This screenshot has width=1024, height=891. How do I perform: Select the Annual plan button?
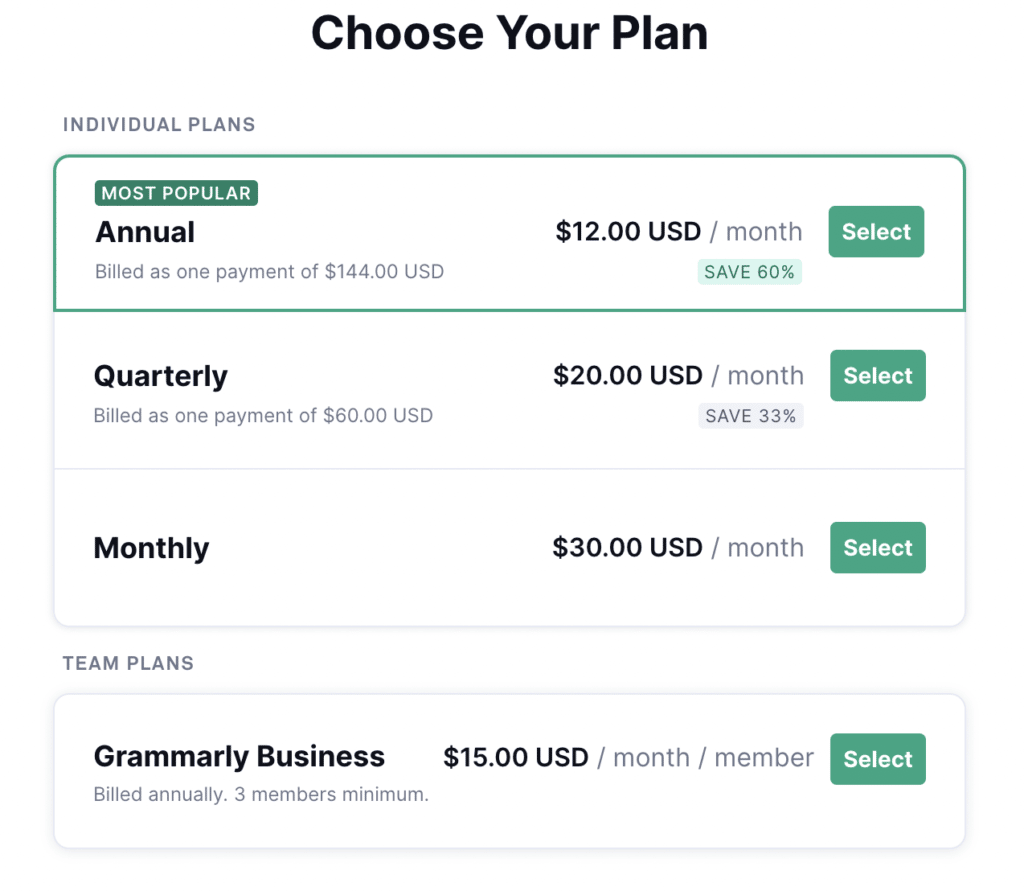coord(876,231)
